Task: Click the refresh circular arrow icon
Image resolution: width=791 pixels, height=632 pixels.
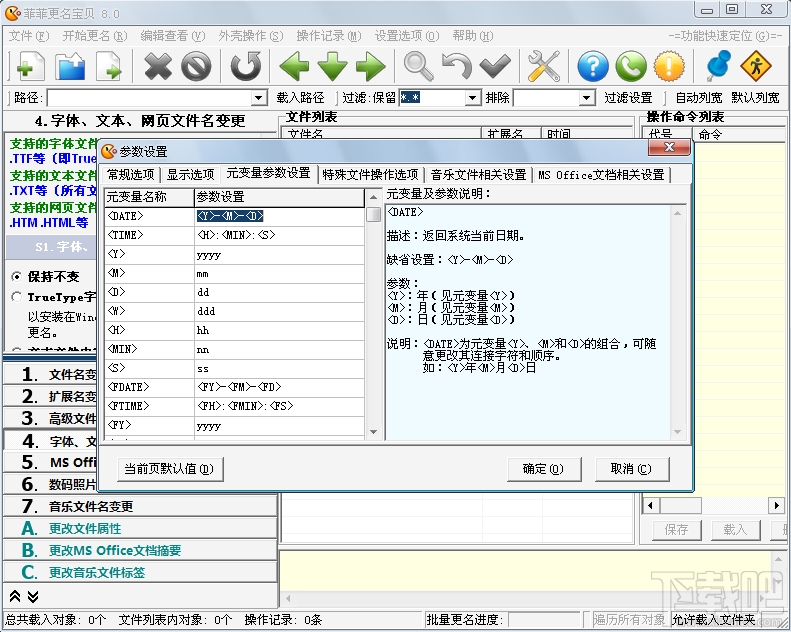Action: tap(246, 66)
